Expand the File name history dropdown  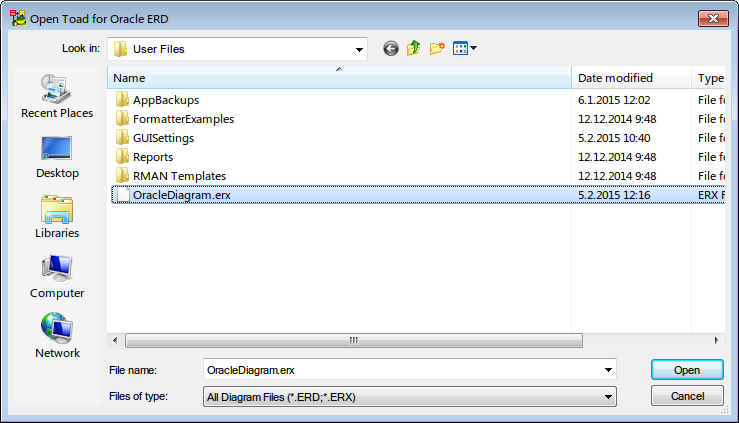(x=608, y=370)
